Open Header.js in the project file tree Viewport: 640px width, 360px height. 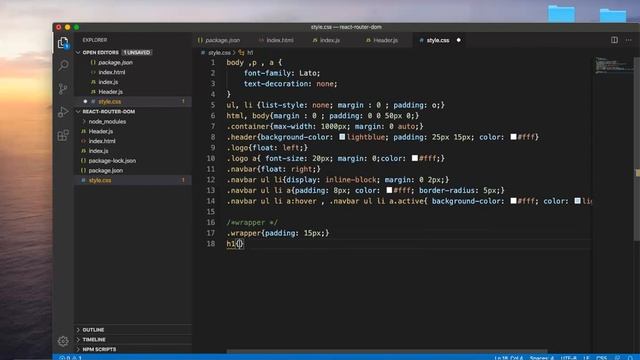click(x=100, y=131)
